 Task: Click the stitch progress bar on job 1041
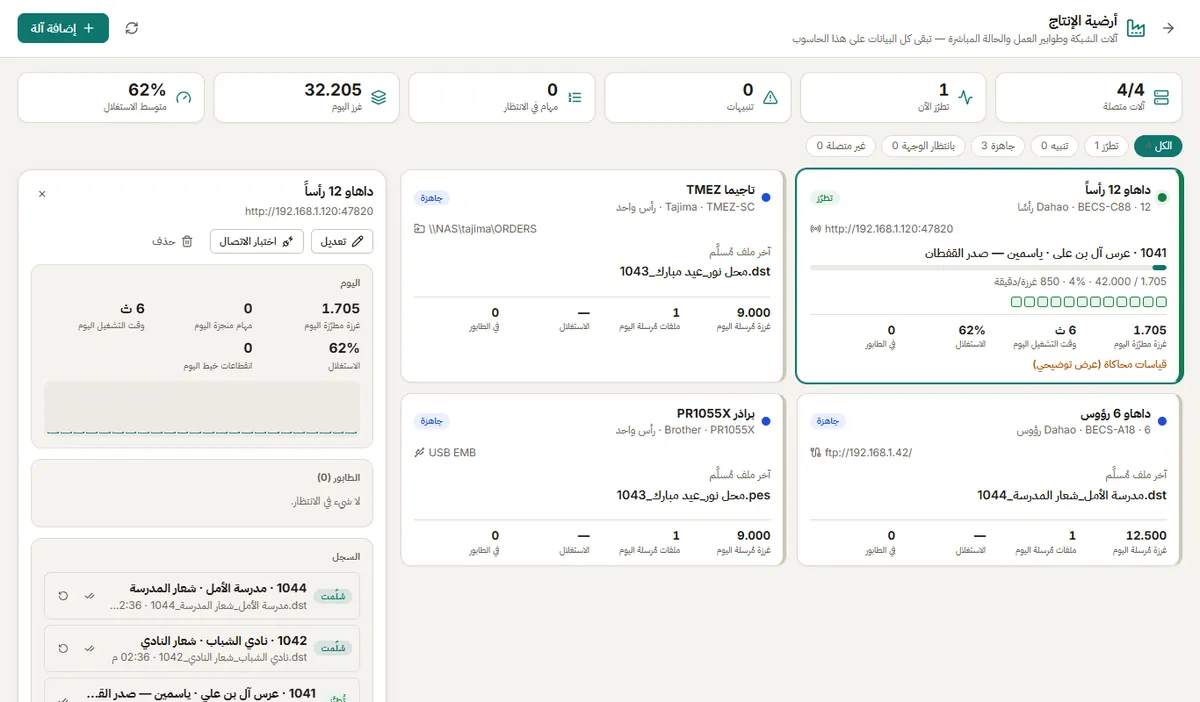988,268
